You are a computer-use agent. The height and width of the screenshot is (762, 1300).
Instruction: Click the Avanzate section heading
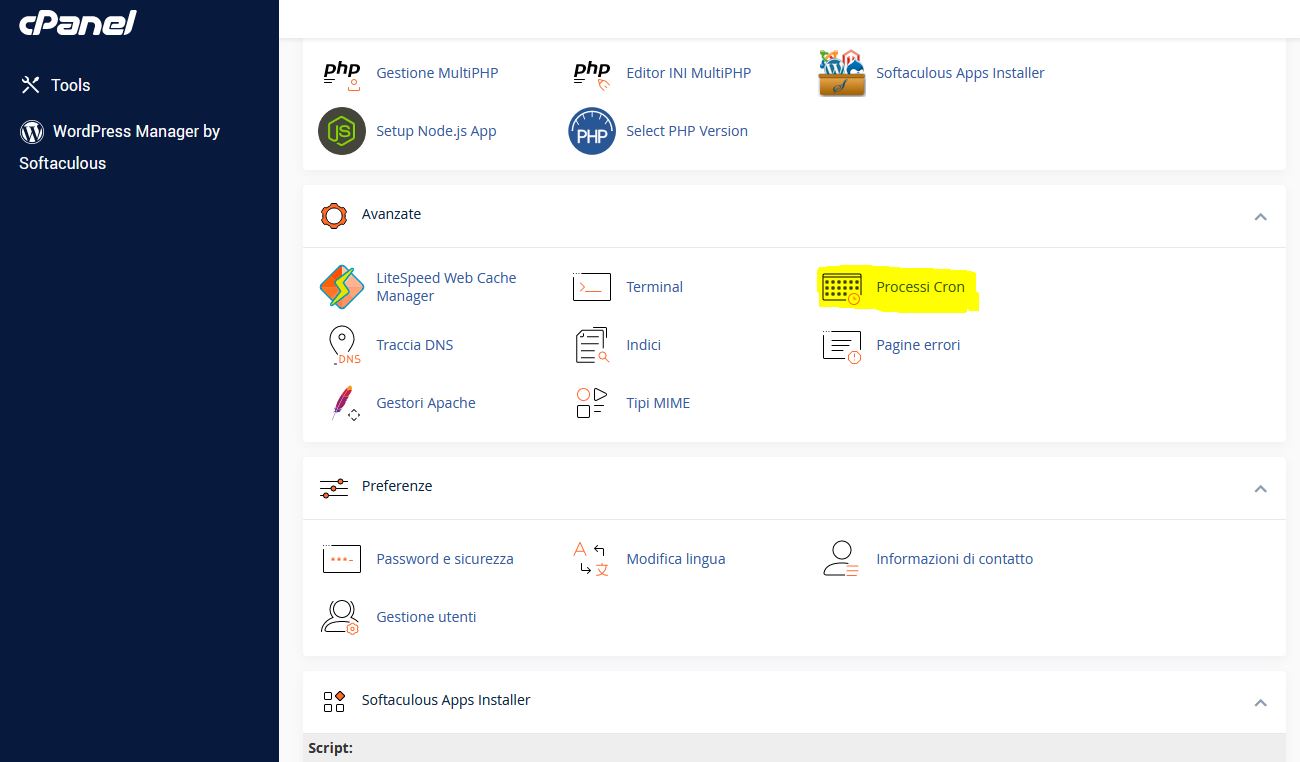(391, 214)
